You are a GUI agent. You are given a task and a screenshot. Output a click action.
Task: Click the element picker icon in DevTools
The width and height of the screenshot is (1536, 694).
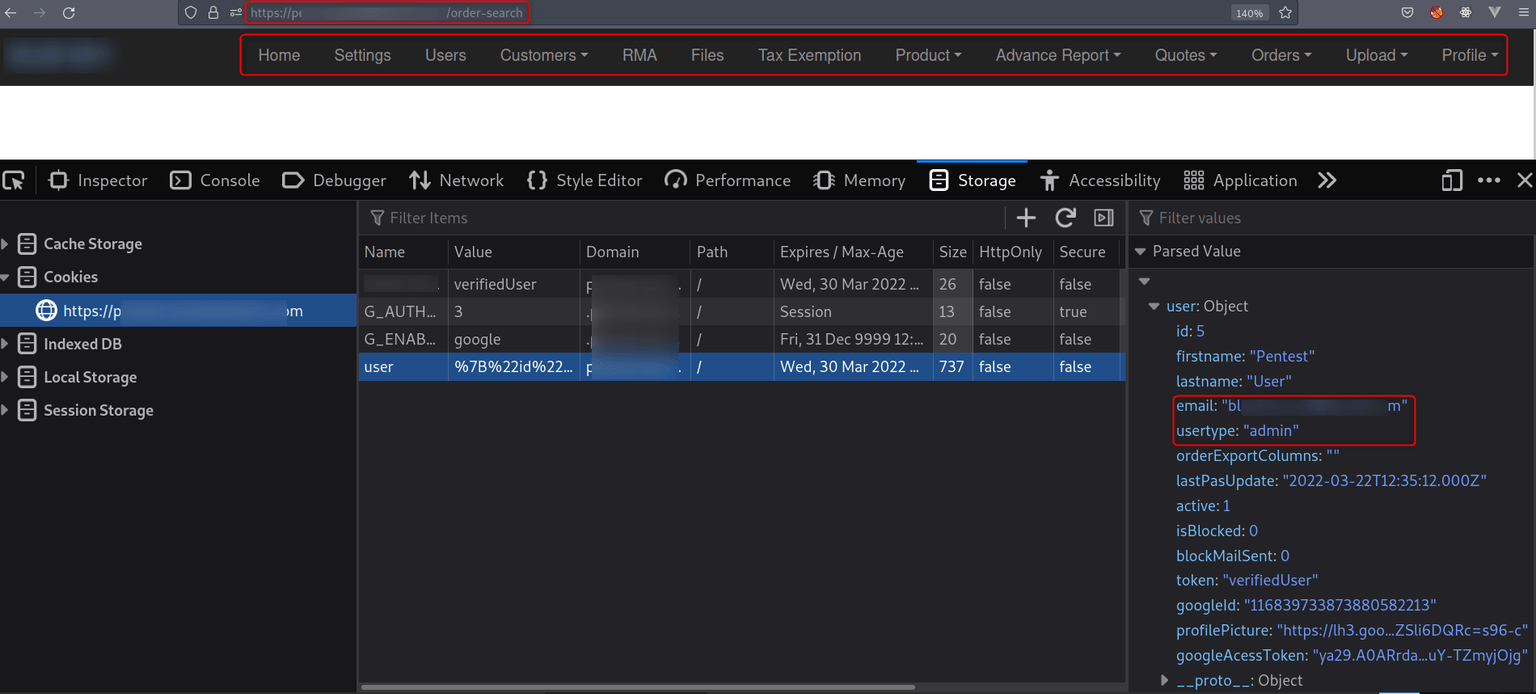[x=13, y=180]
